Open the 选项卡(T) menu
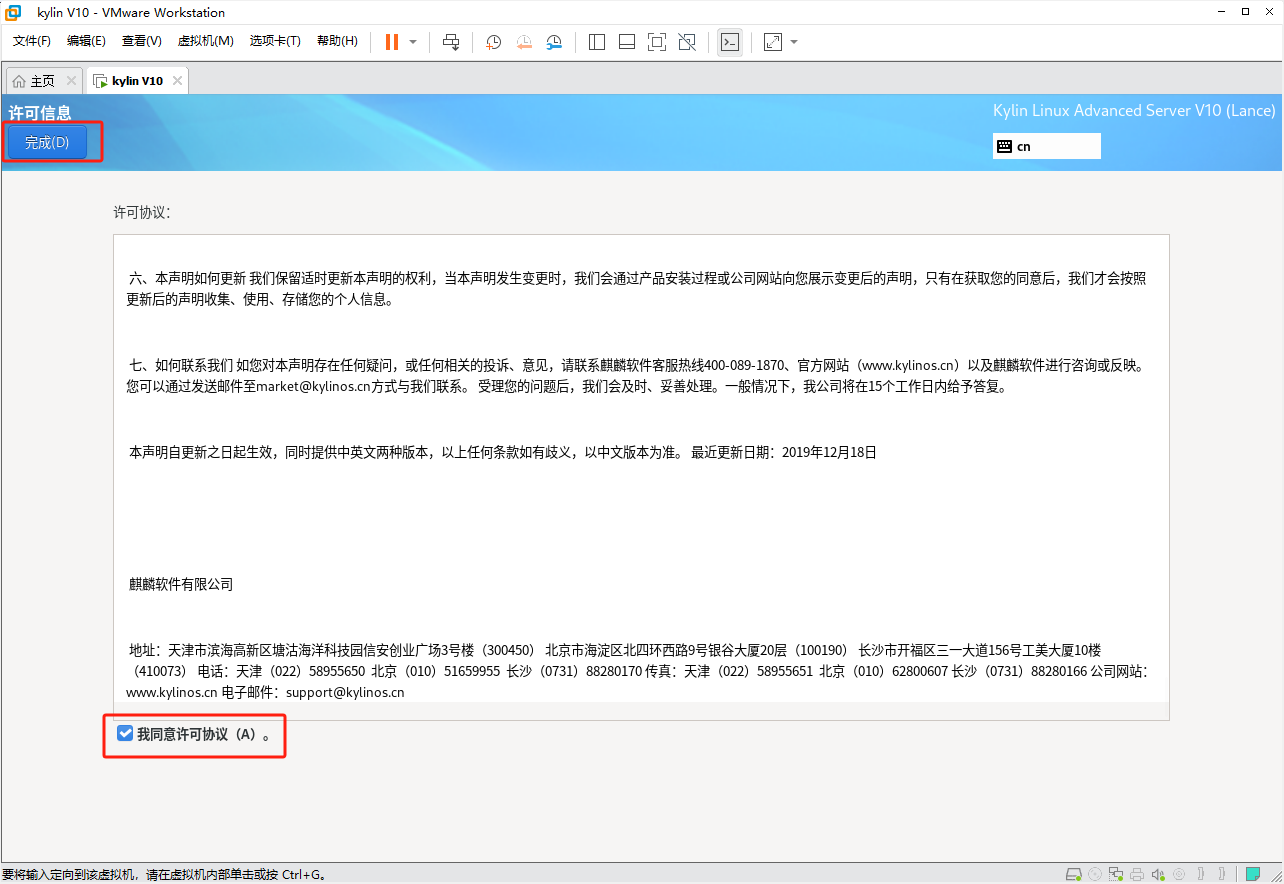Image resolution: width=1284 pixels, height=884 pixels. [x=275, y=41]
